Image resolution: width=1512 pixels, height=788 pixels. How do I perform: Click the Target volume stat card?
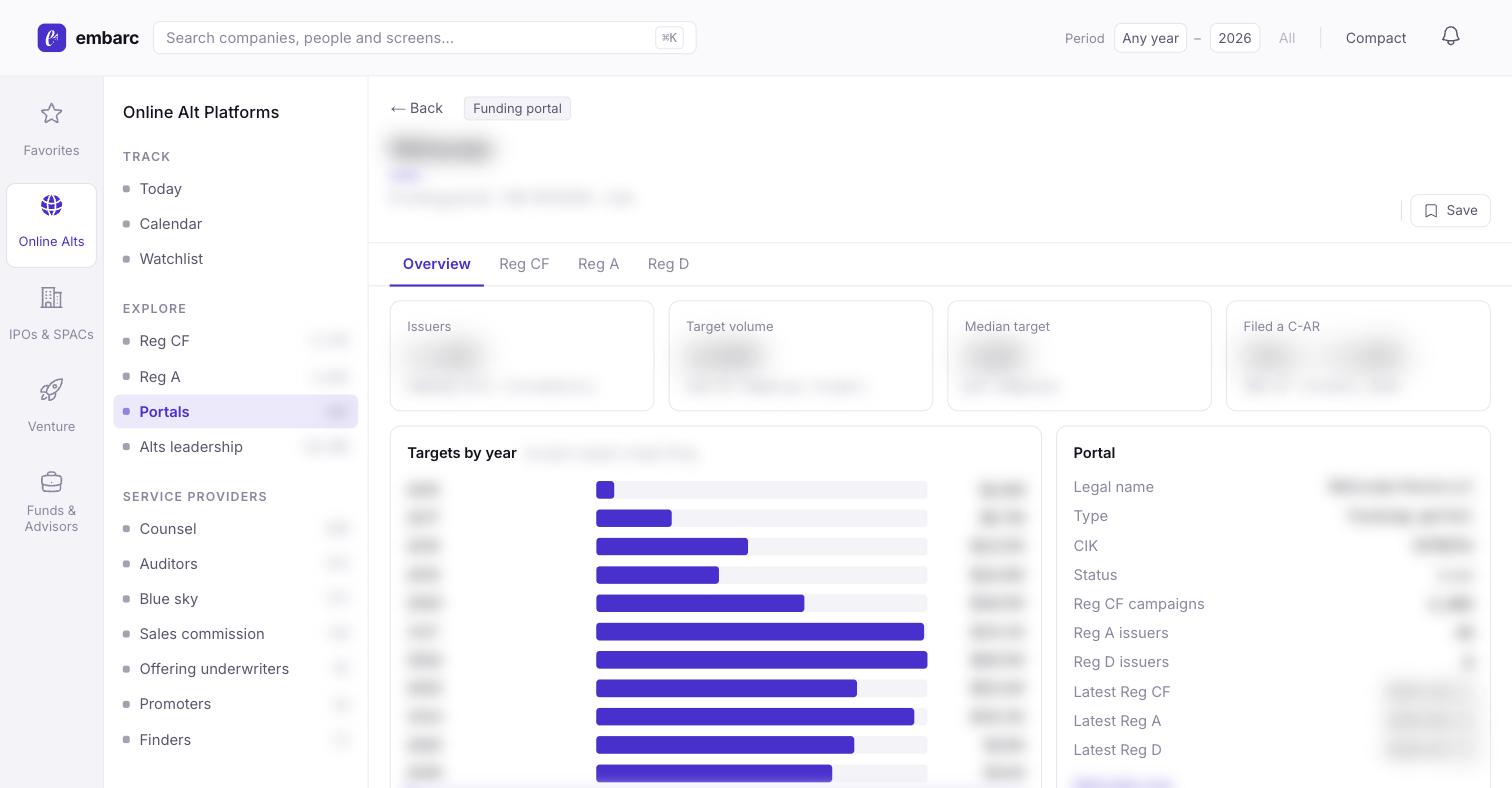click(x=800, y=356)
